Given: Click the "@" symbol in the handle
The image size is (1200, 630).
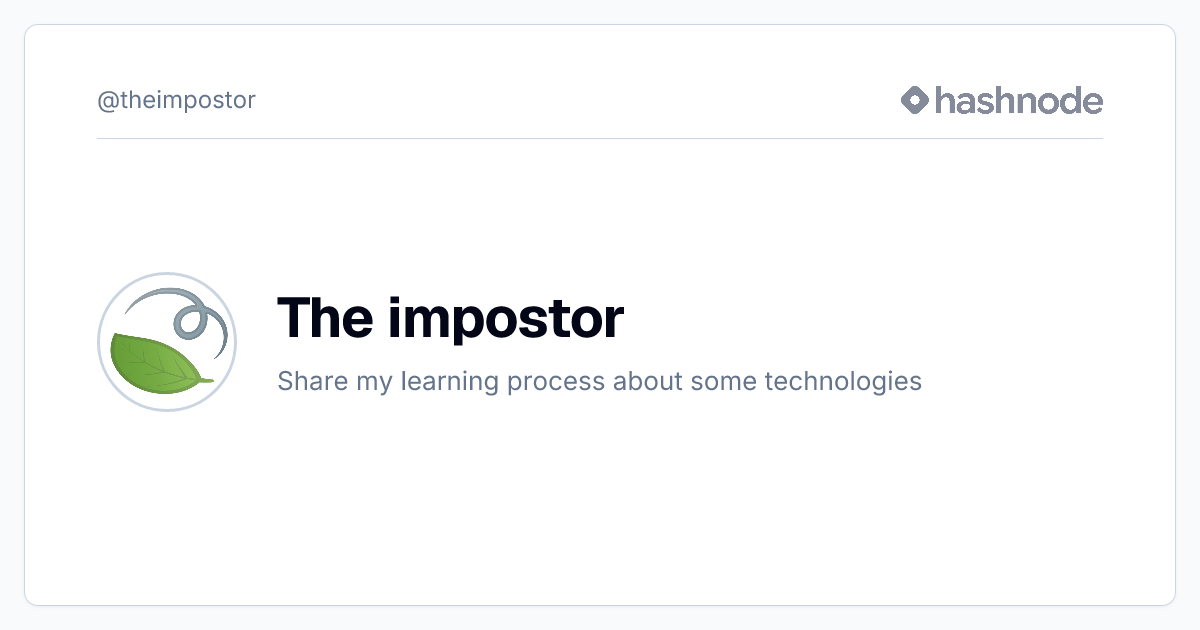Looking at the screenshot, I should pyautogui.click(x=108, y=101).
